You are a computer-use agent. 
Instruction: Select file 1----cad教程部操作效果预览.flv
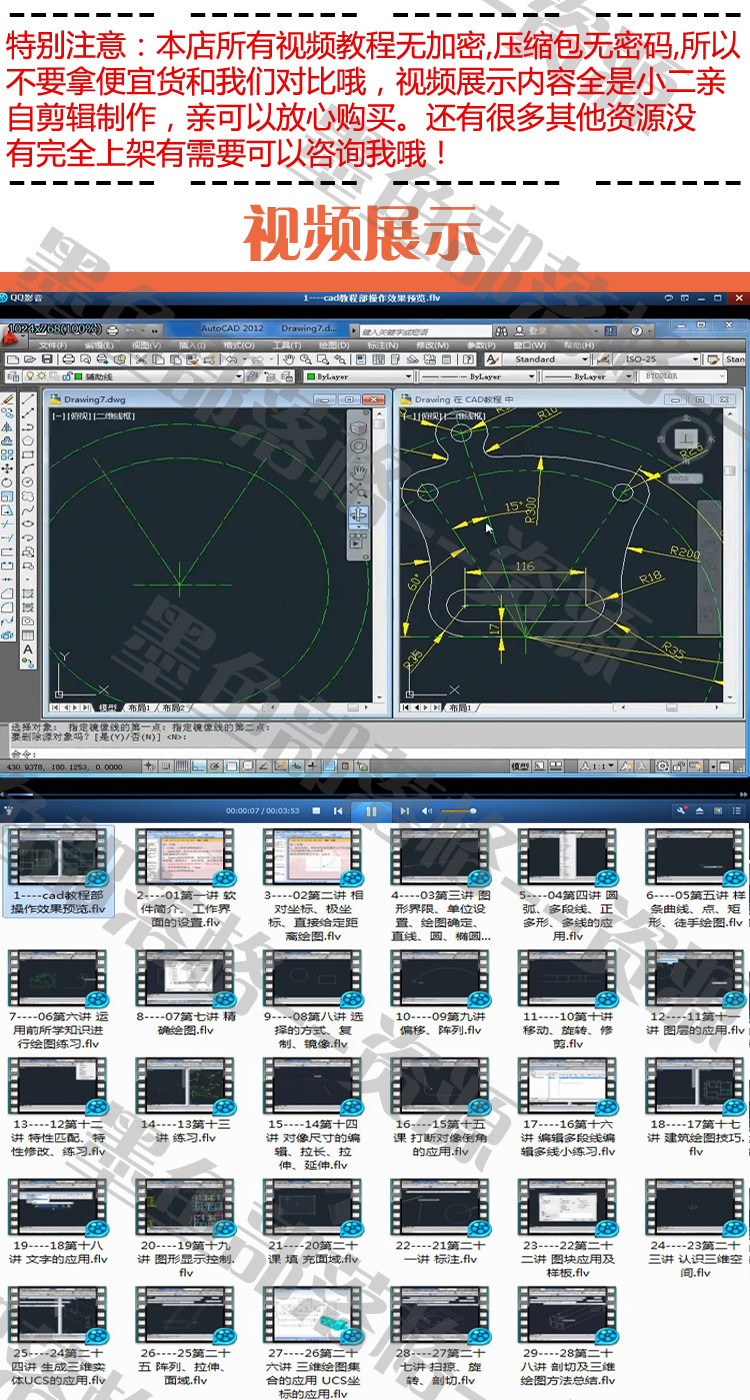click(58, 871)
